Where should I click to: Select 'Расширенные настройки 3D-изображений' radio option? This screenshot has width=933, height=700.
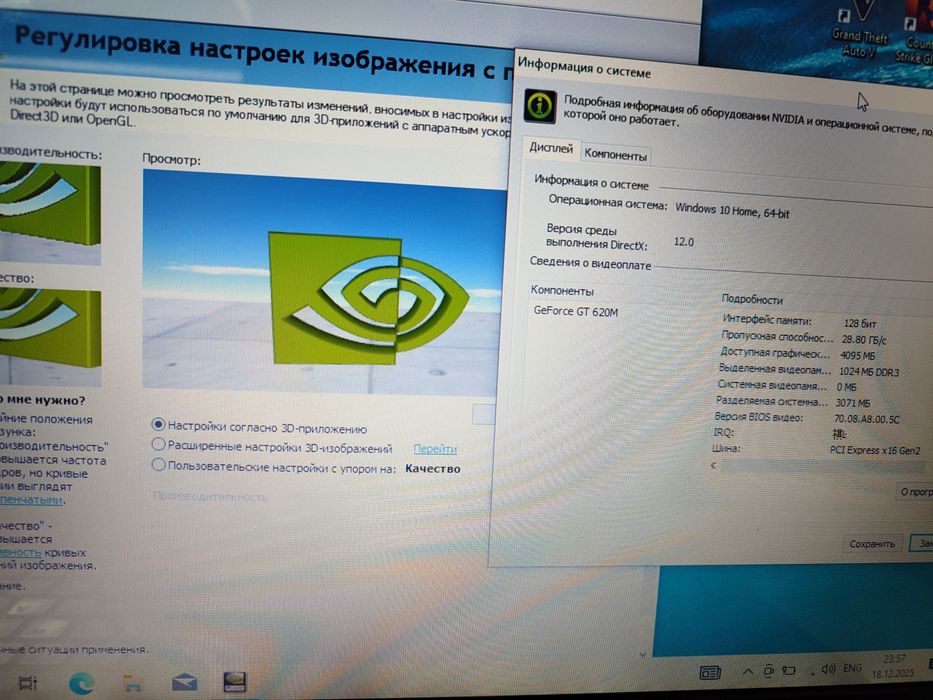[158, 444]
